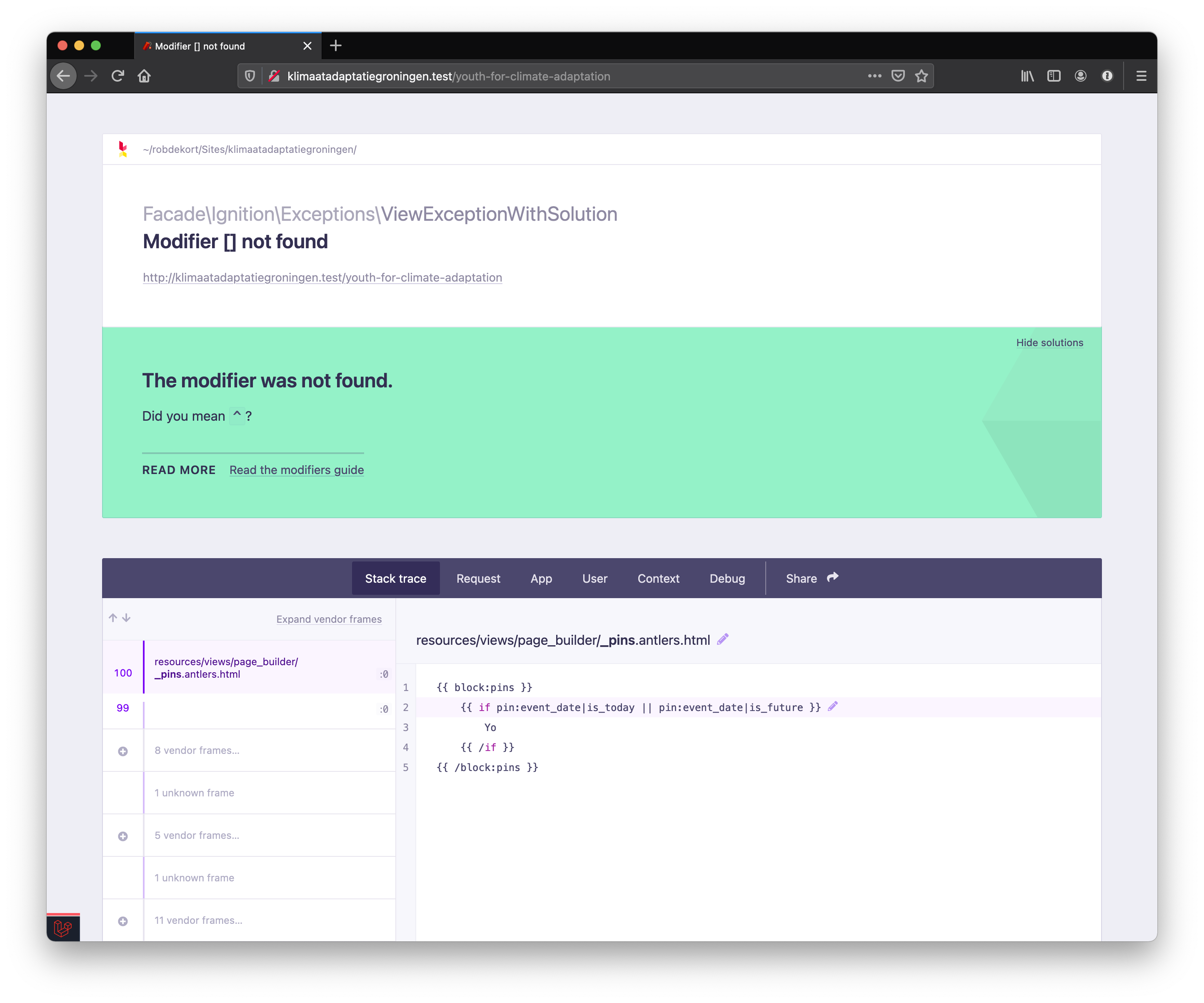
Task: Switch to the Request tab
Action: (x=478, y=578)
